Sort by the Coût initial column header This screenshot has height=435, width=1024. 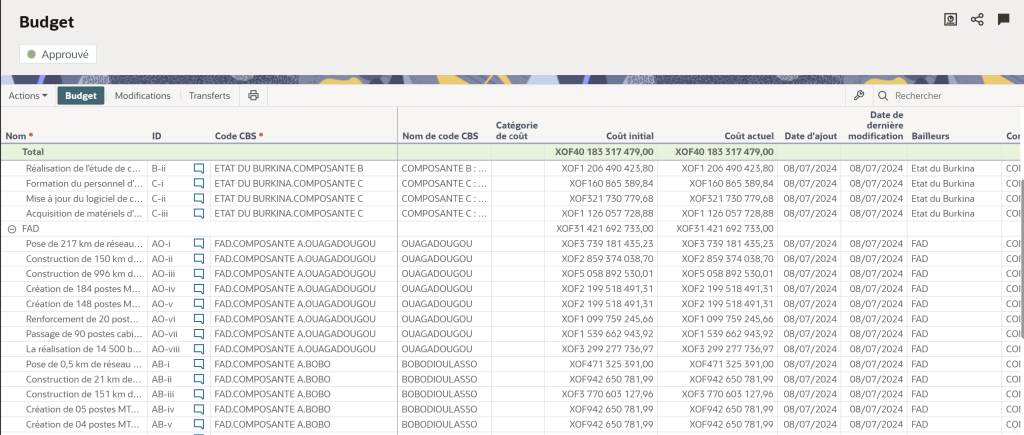click(630, 135)
